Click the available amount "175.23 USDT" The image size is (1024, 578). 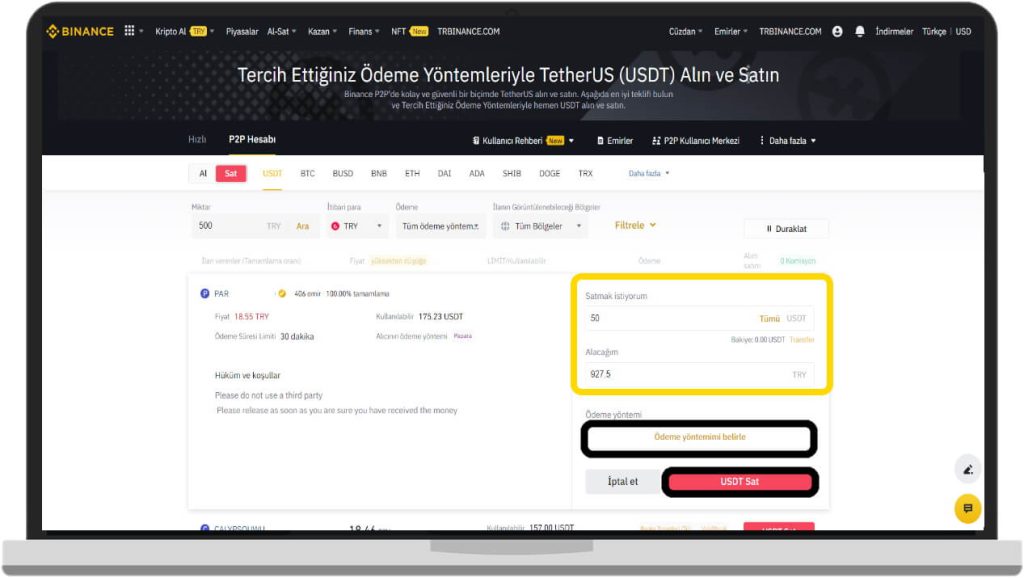click(441, 317)
